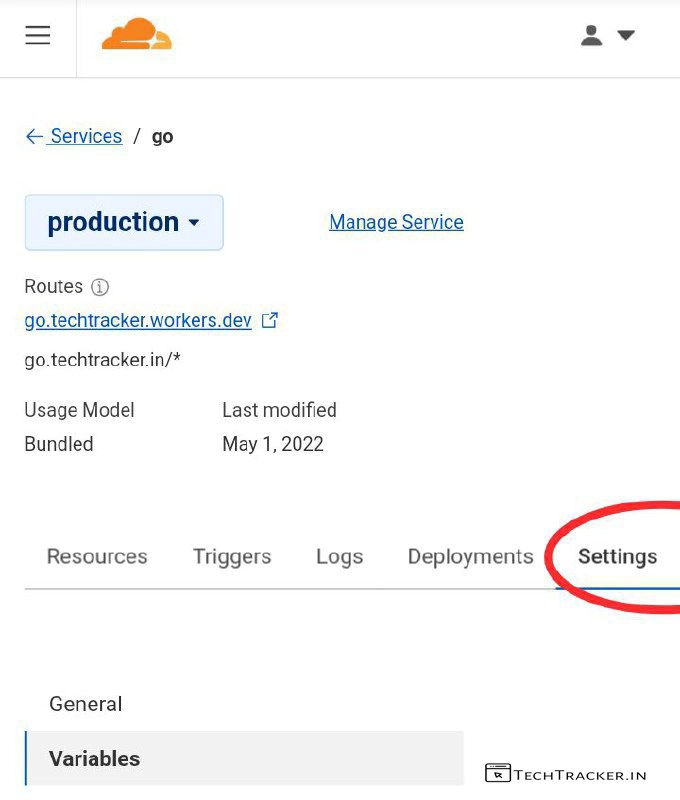Screen dimensions: 680x800
Task: Switch to the Triggers tab
Action: click(x=232, y=557)
